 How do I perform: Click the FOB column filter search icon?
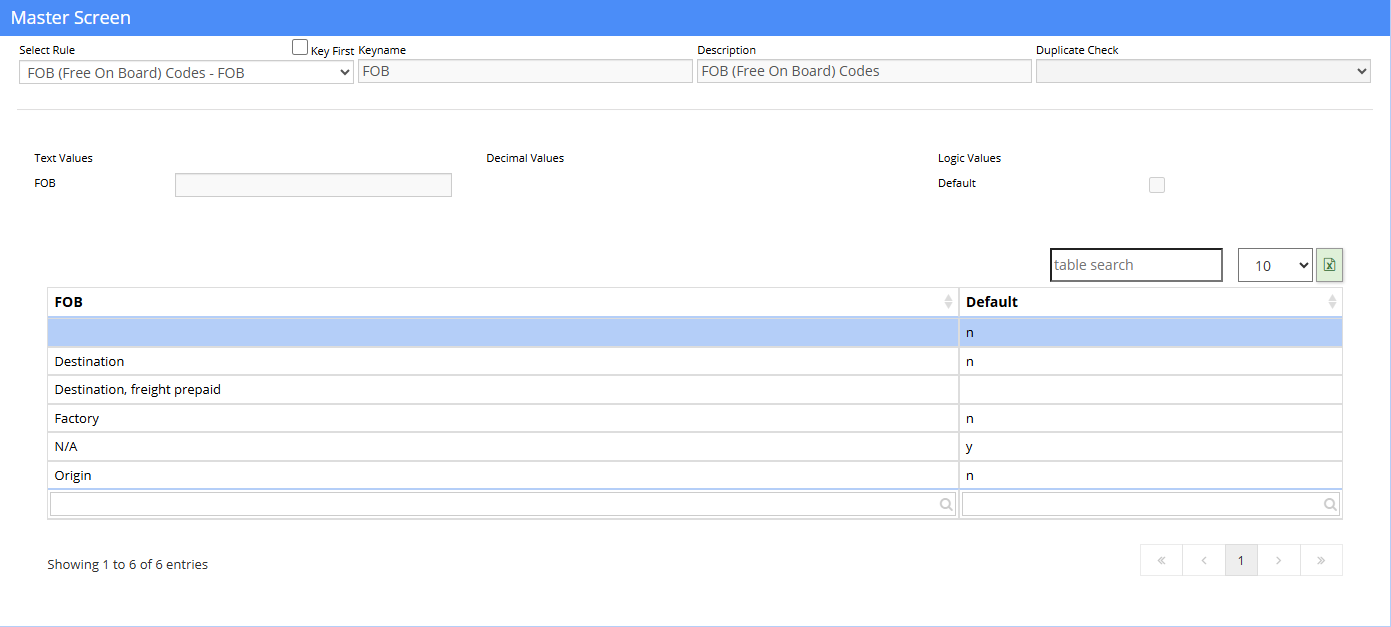click(x=946, y=505)
